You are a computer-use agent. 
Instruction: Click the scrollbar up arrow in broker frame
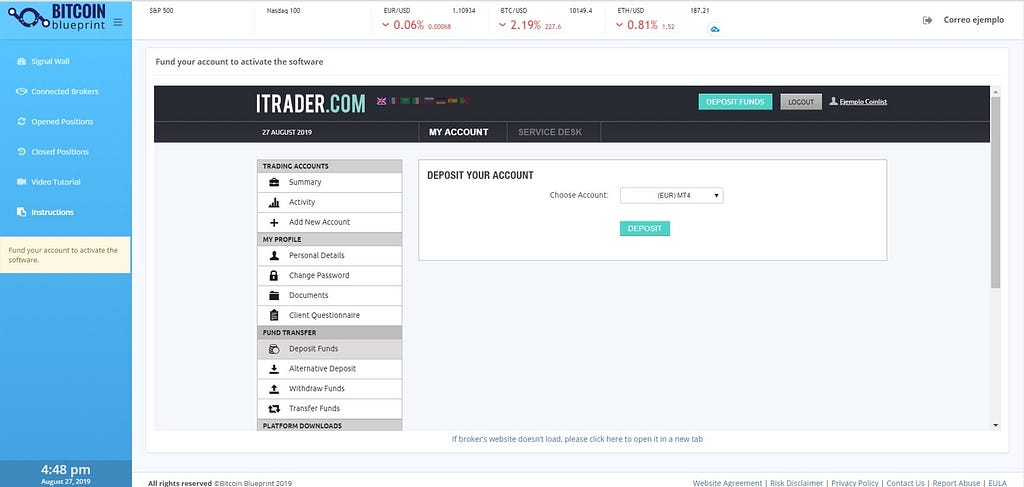pyautogui.click(x=995, y=90)
